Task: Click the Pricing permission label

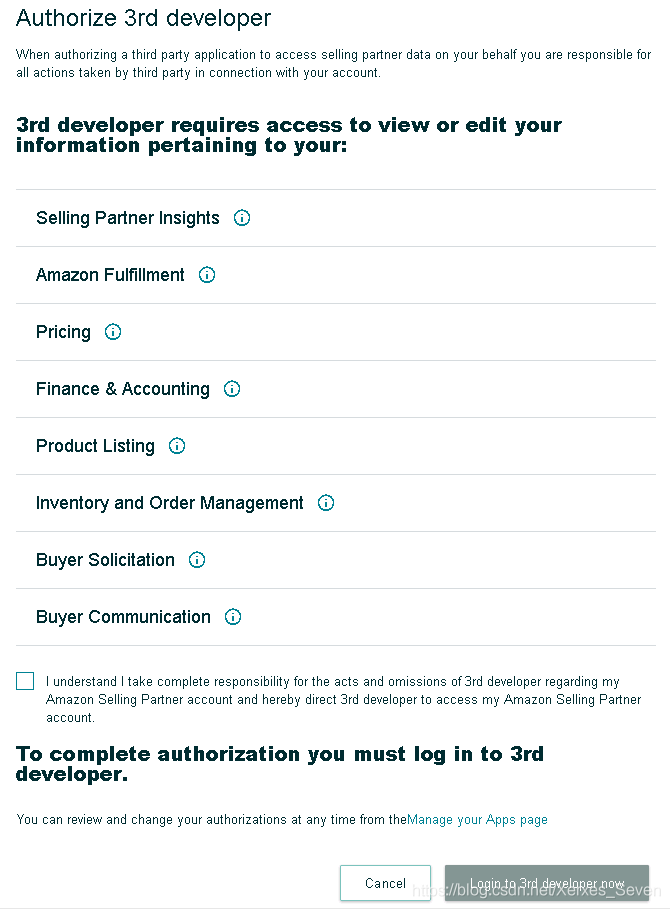Action: click(x=63, y=332)
